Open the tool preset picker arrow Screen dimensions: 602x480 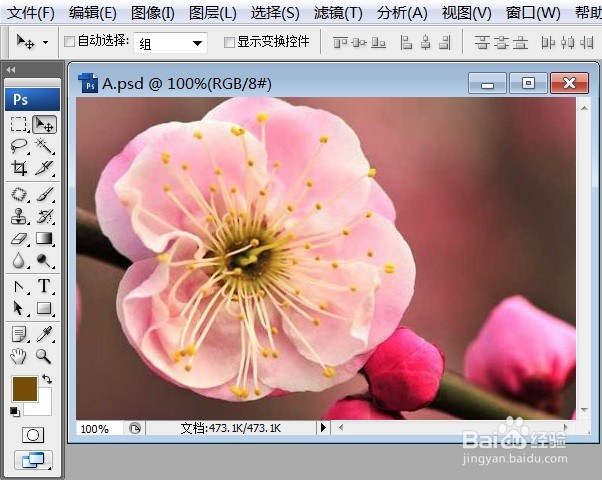[46, 42]
